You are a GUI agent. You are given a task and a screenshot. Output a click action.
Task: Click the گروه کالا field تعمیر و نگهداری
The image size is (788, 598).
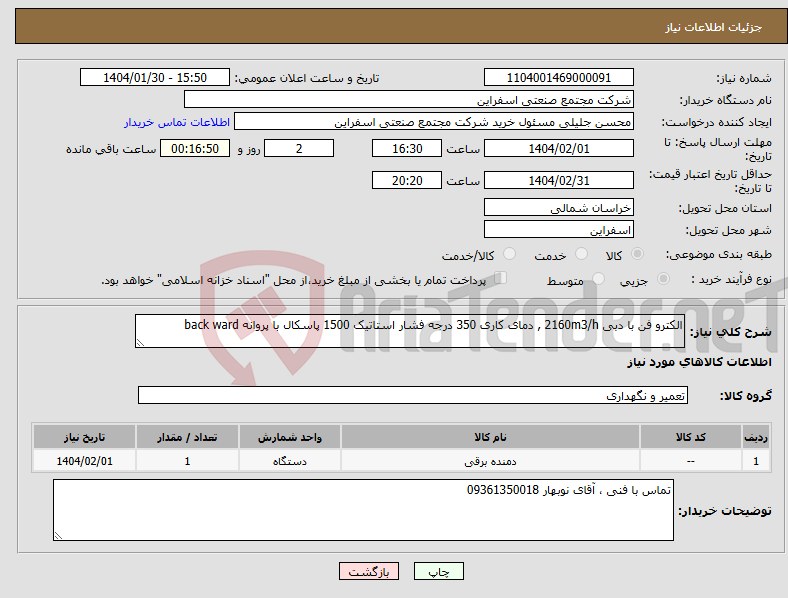413,395
